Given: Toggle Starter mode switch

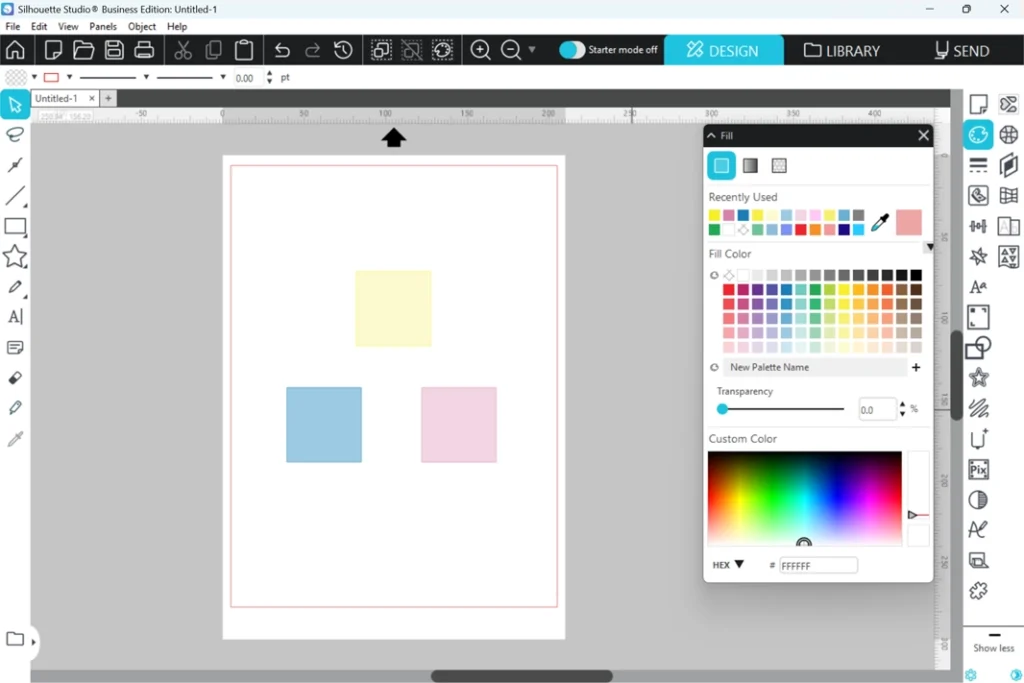Looking at the screenshot, I should [x=571, y=50].
